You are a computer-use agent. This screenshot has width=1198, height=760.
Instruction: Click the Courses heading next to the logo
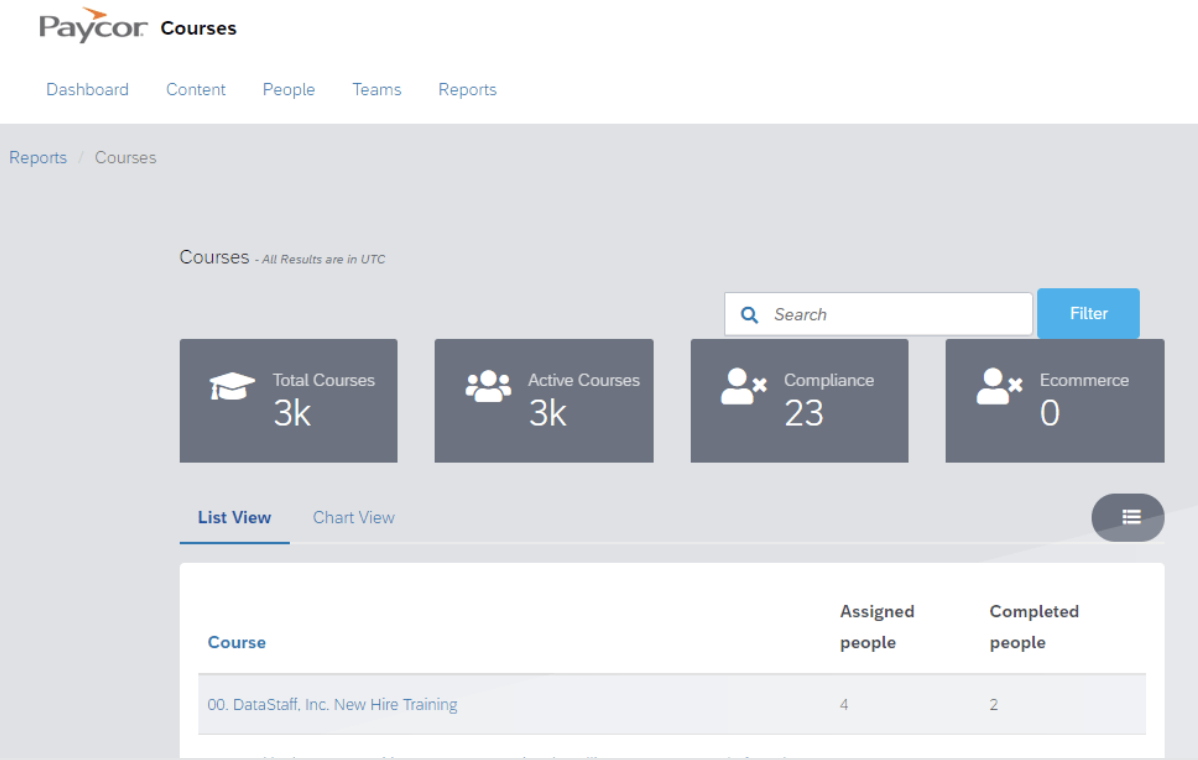point(197,28)
